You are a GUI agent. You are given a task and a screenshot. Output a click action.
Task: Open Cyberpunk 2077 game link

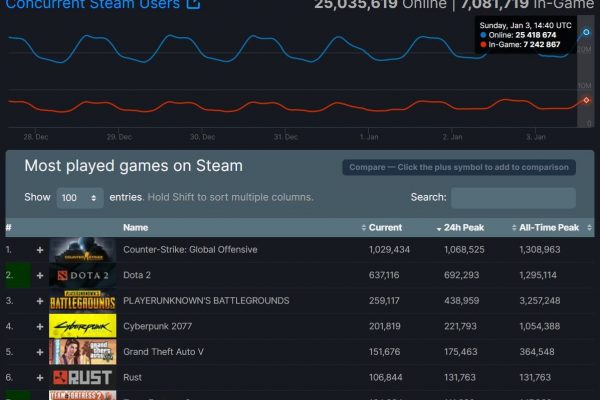157,327
